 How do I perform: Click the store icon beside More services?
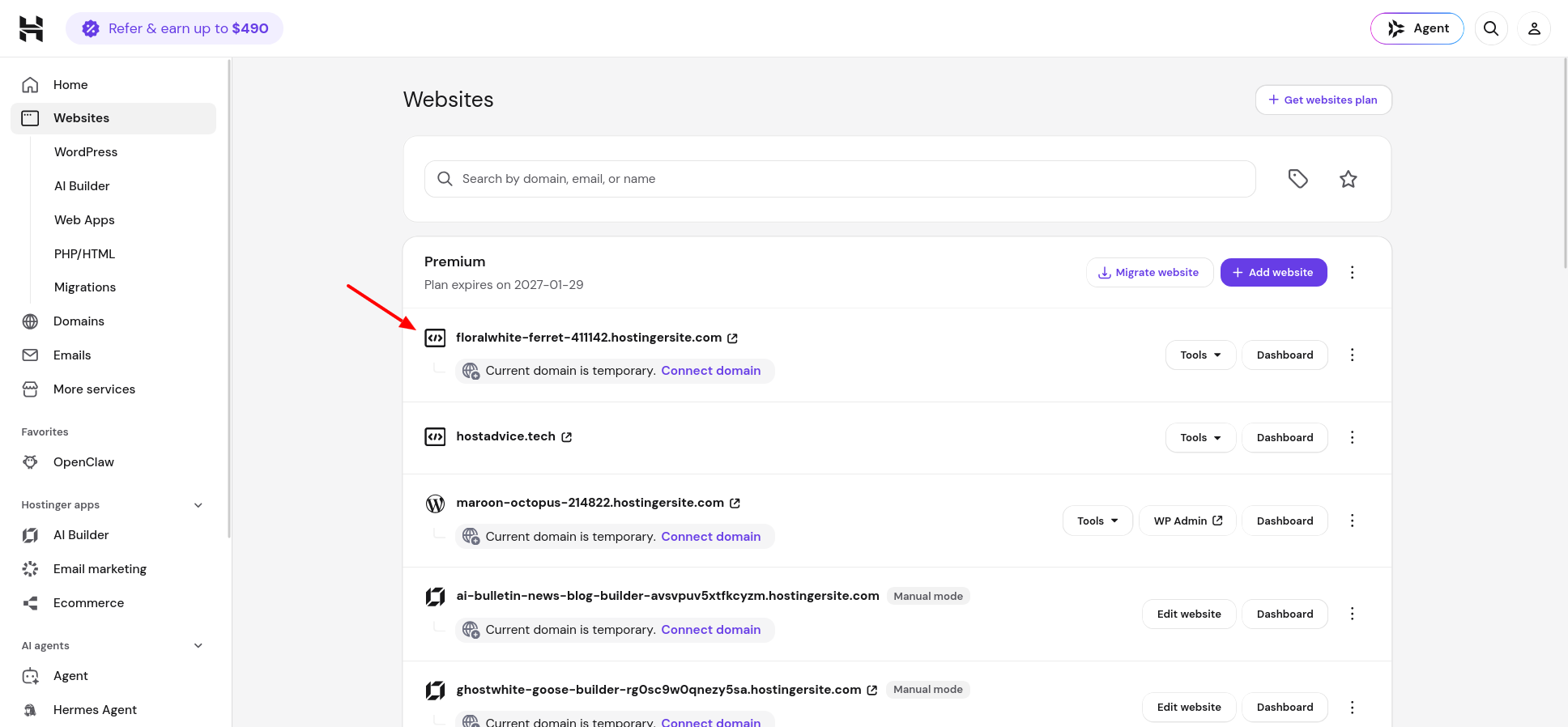(x=30, y=389)
